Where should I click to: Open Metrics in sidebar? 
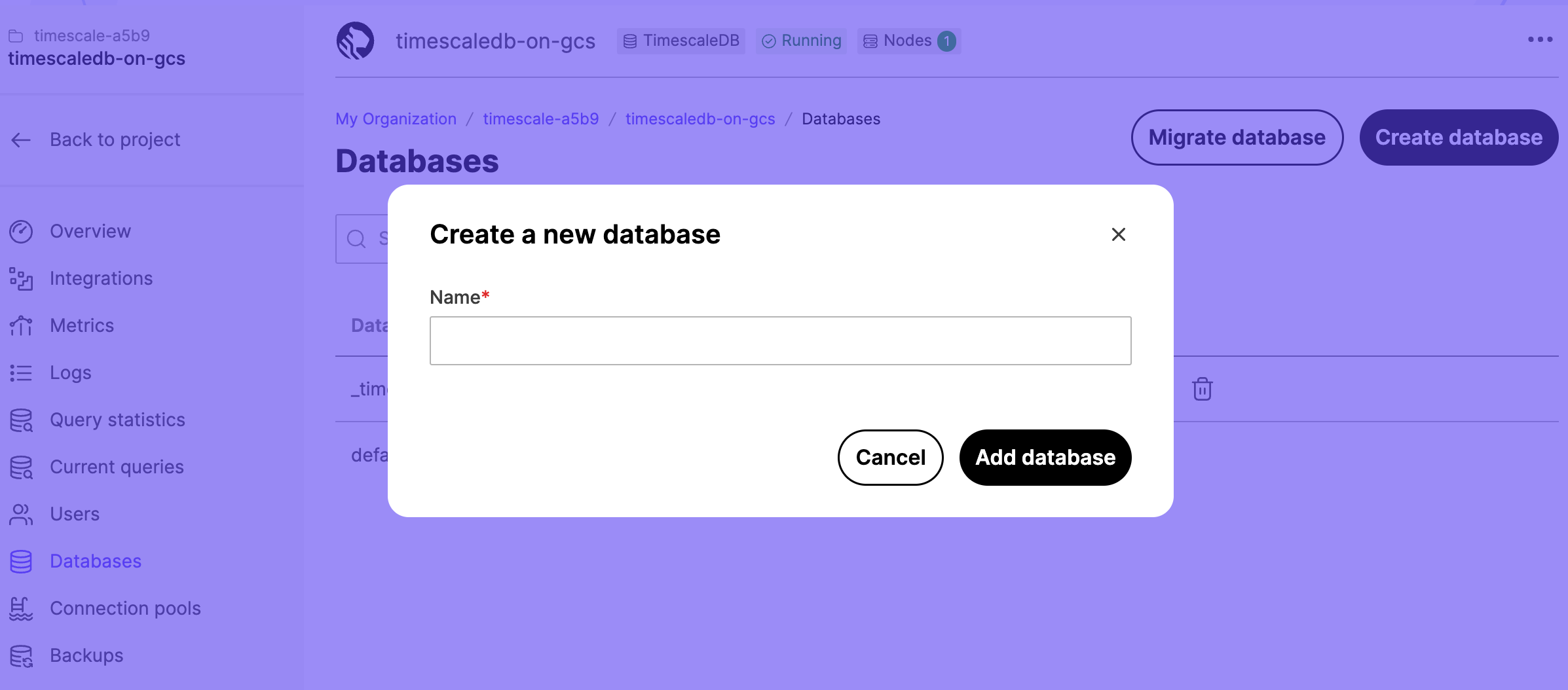click(x=82, y=325)
